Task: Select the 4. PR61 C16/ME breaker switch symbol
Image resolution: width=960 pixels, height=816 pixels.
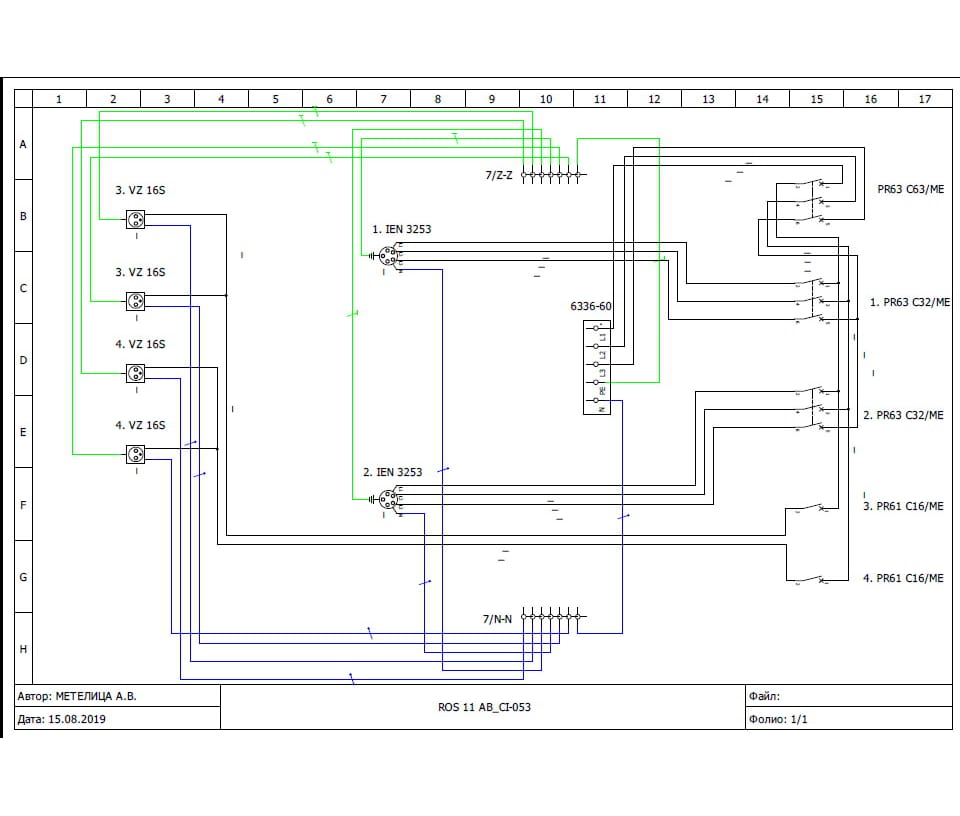Action: 811,579
